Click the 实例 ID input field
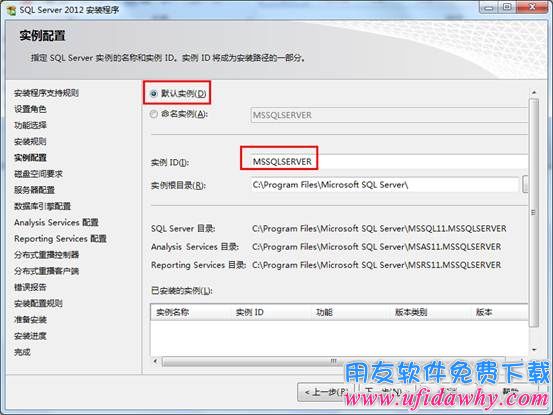This screenshot has width=553, height=415. 389,162
